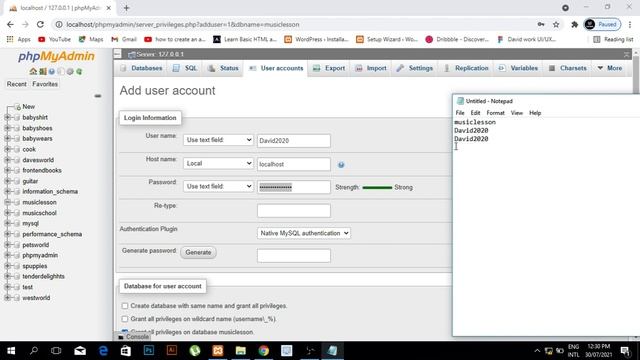640x360 pixels.
Task: Open Chrome extensions puzzle icon
Action: tap(574, 24)
